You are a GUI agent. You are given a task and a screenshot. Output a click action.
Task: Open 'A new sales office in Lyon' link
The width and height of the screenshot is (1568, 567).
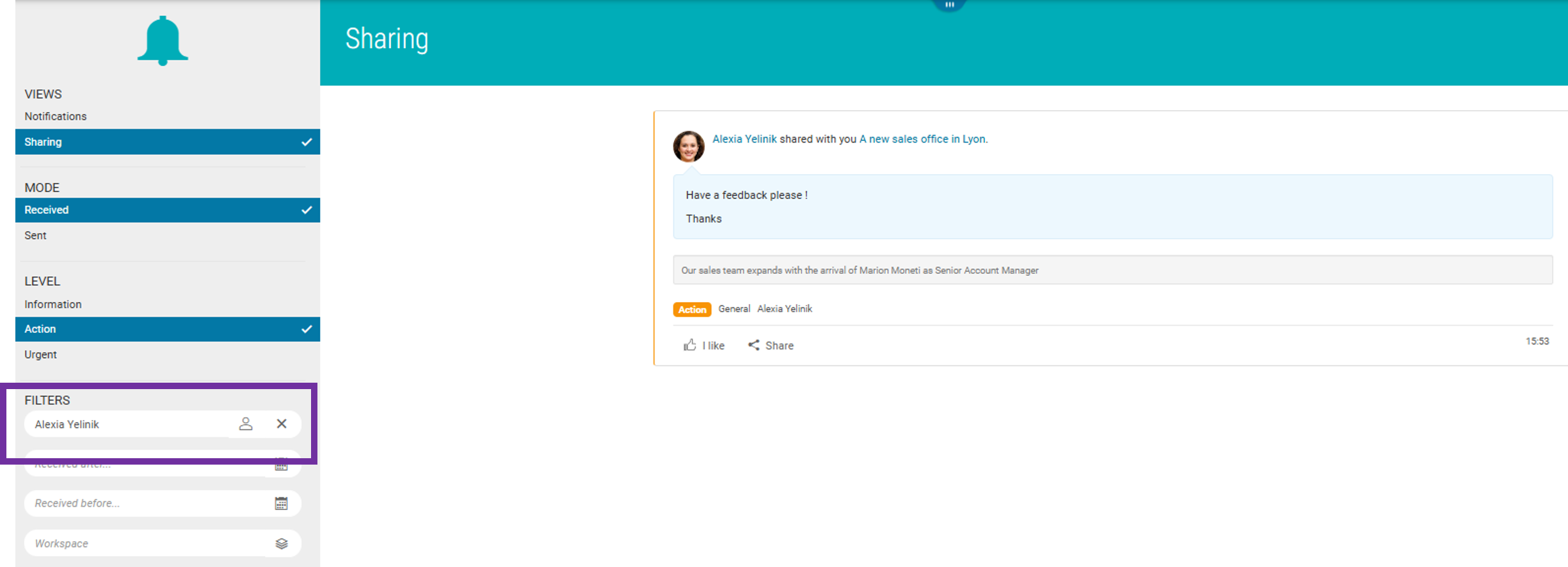pos(922,139)
